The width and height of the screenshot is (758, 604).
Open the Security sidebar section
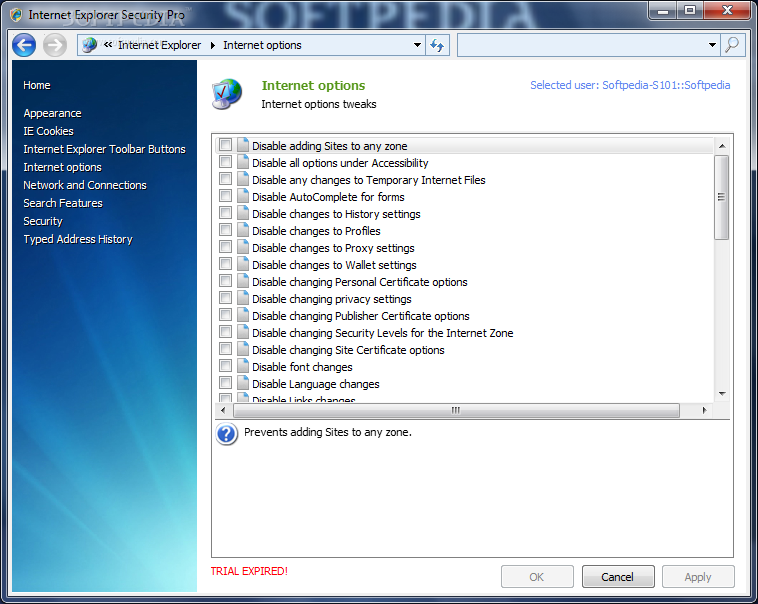pos(43,221)
